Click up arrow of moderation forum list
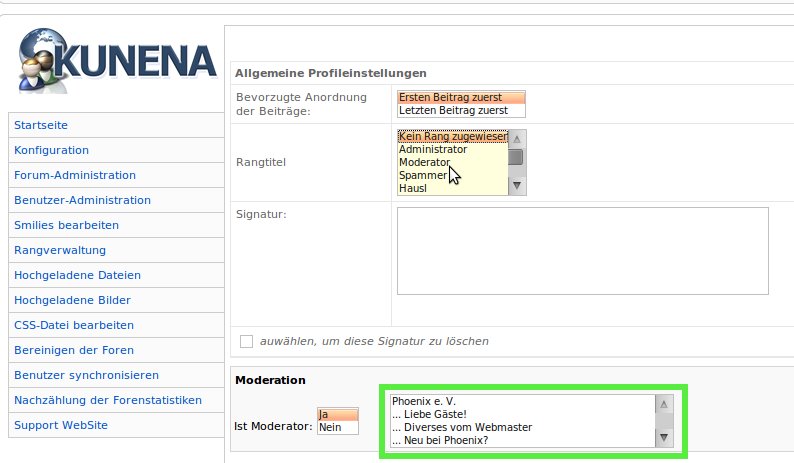This screenshot has height=463, width=794. coord(664,404)
